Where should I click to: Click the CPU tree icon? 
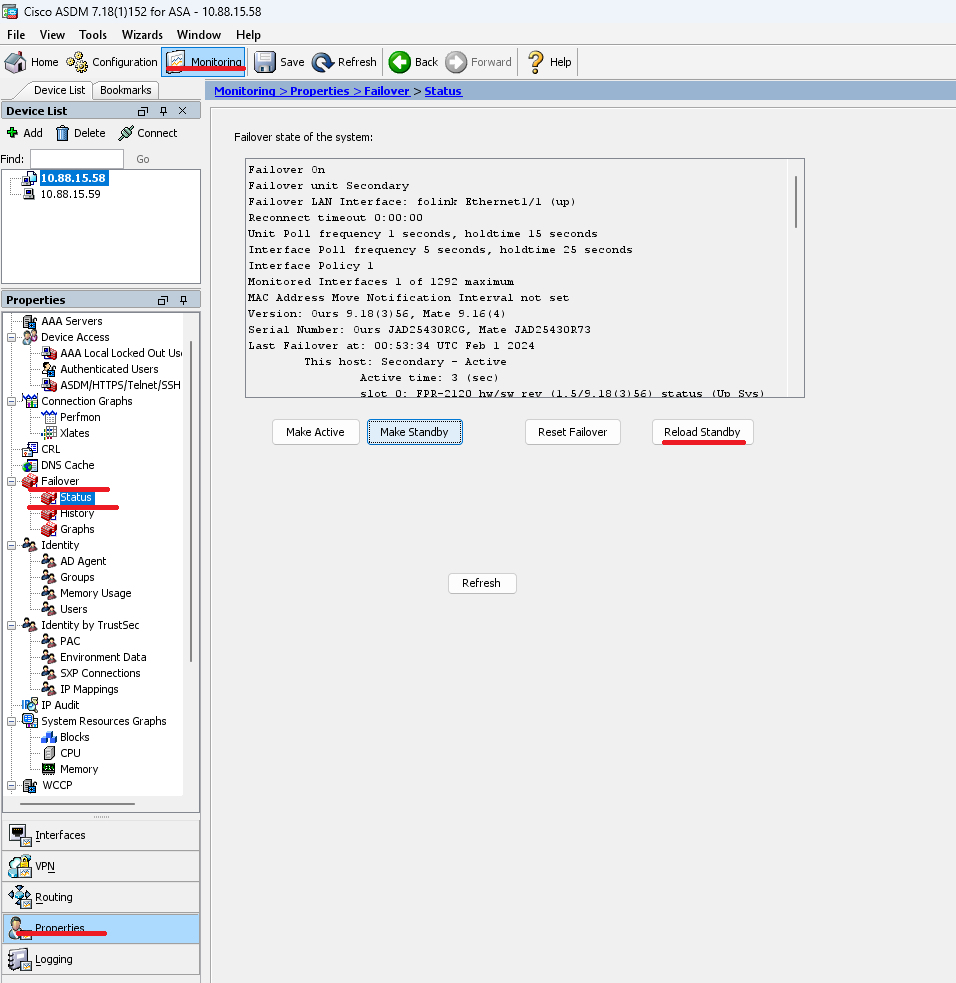[x=49, y=753]
